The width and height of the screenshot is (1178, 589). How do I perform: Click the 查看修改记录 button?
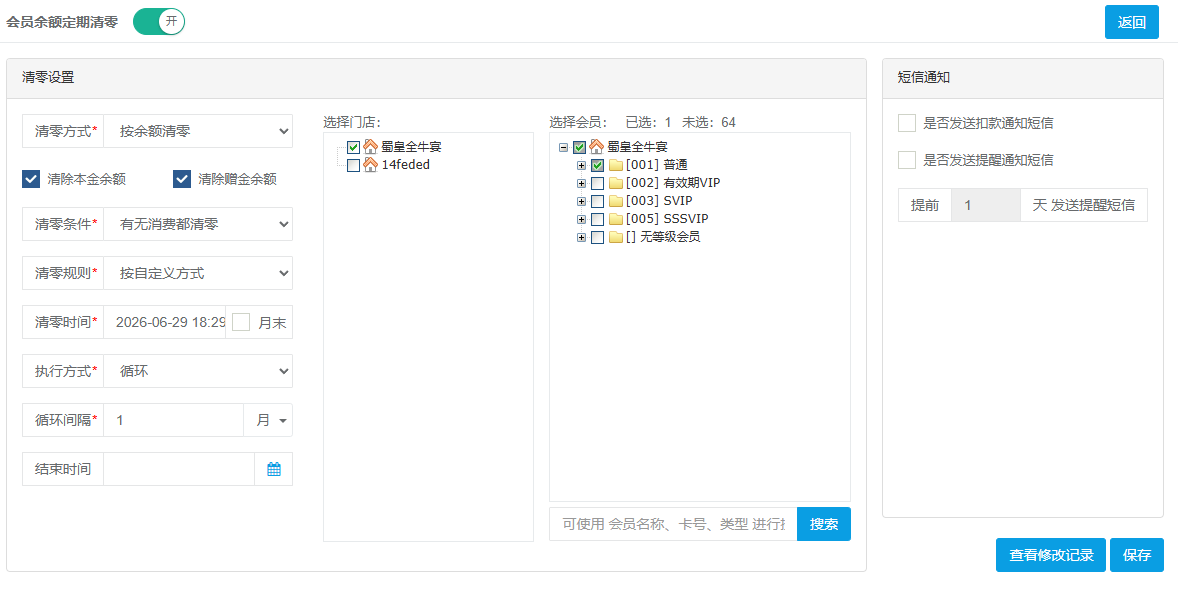[x=1050, y=555]
